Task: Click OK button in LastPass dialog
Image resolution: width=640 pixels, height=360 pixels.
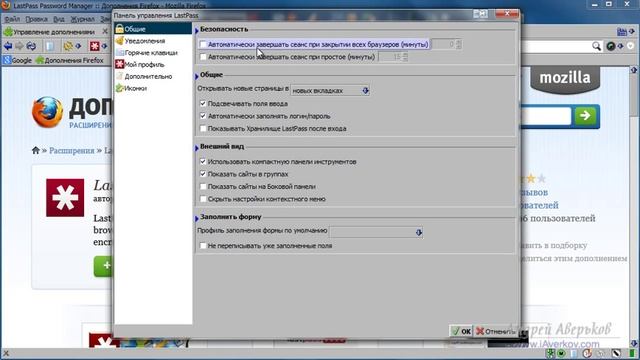Action: (x=461, y=331)
